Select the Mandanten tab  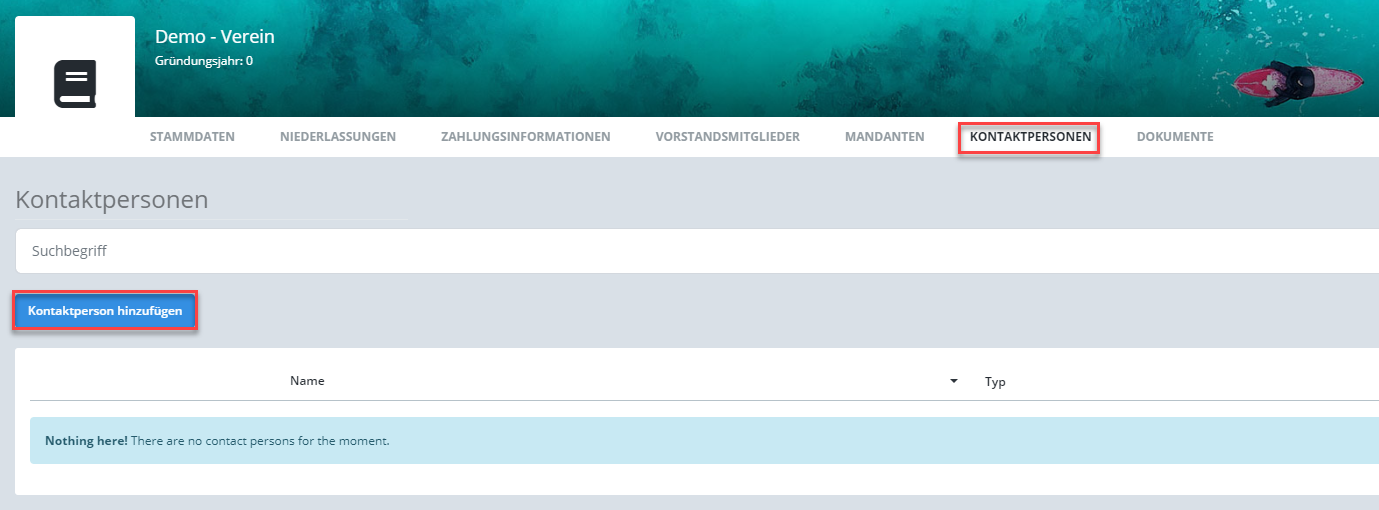coord(884,137)
